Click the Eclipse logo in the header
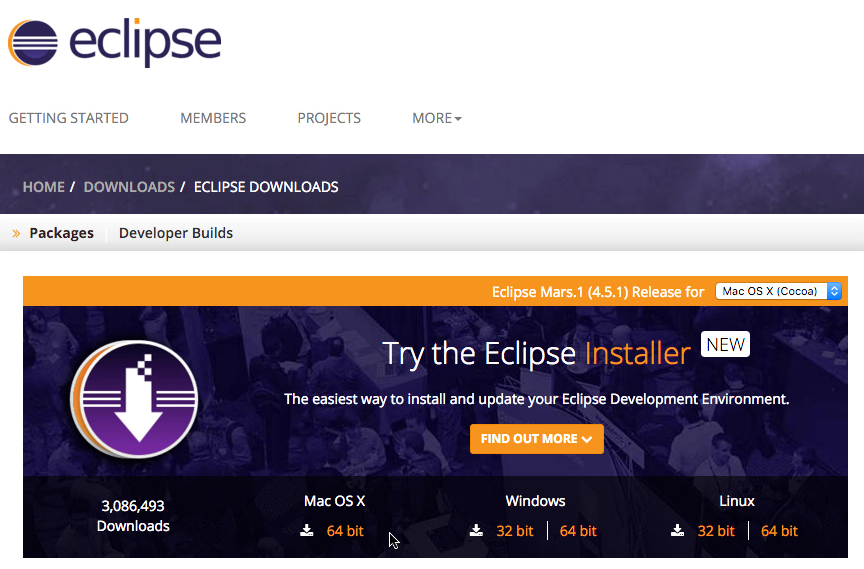Image resolution: width=864 pixels, height=569 pixels. (x=115, y=42)
